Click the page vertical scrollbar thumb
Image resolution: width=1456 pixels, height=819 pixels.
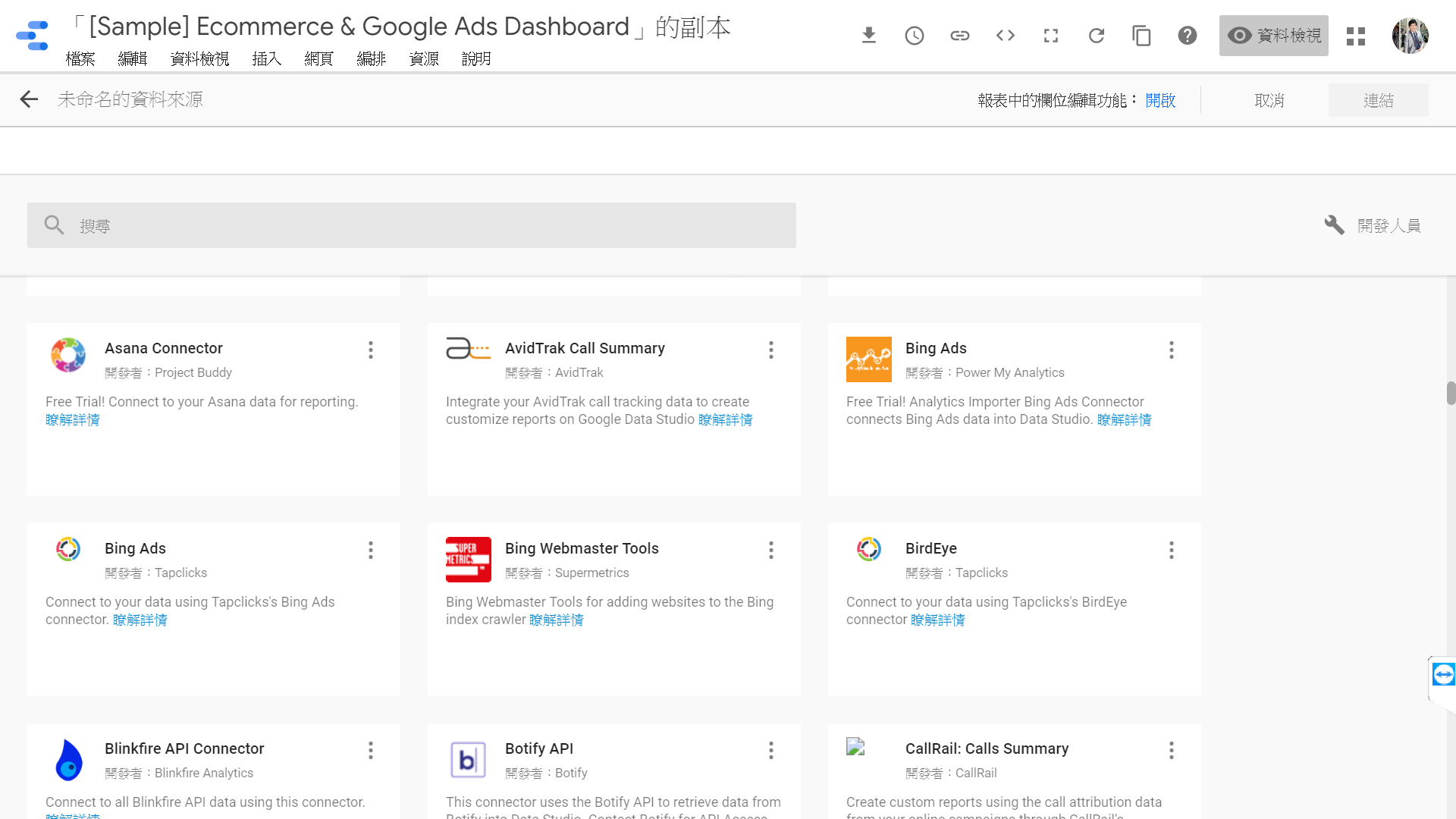click(x=1451, y=394)
